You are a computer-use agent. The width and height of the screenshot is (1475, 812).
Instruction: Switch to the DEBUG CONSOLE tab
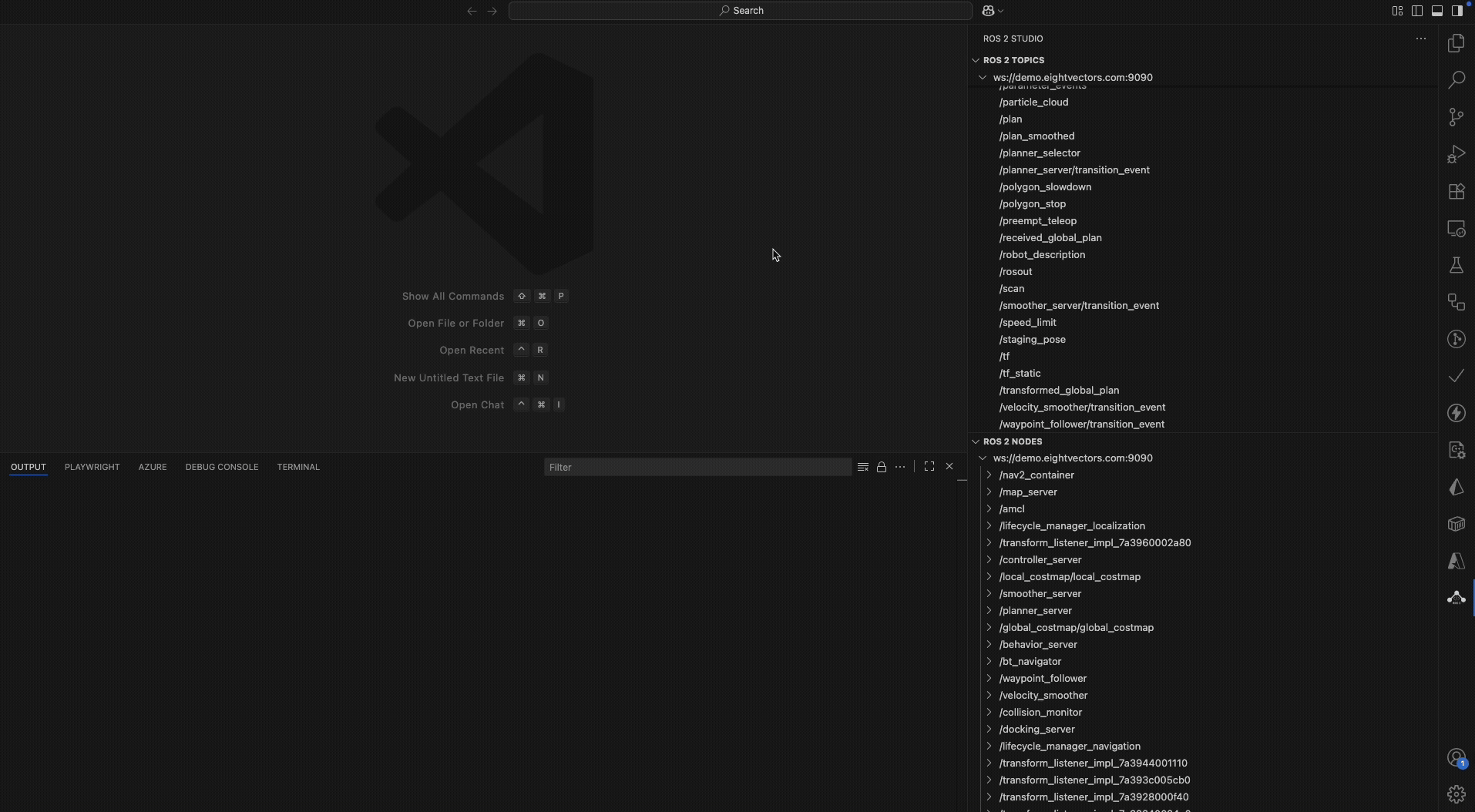pos(222,467)
